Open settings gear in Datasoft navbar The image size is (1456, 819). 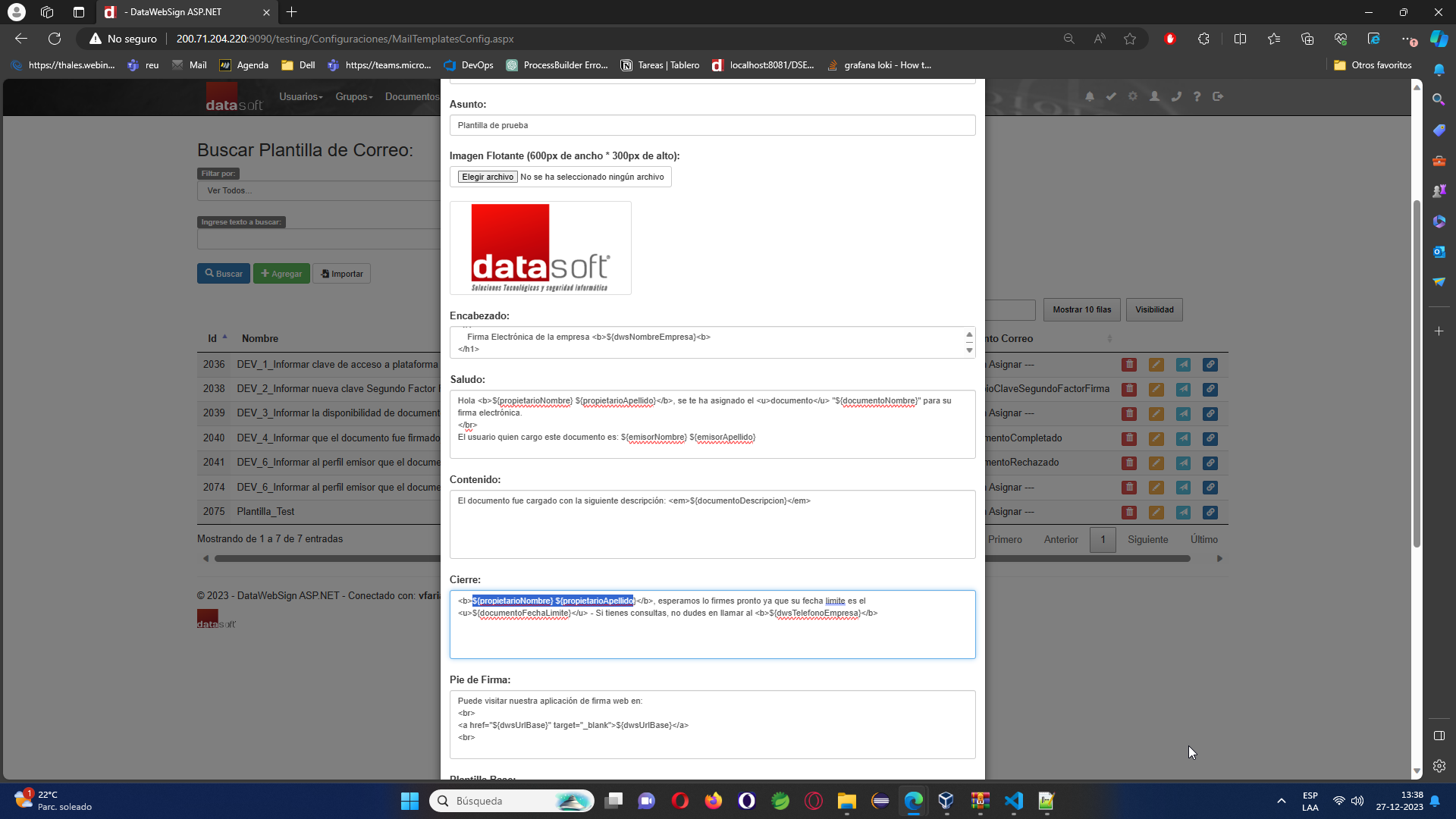[x=1133, y=96]
